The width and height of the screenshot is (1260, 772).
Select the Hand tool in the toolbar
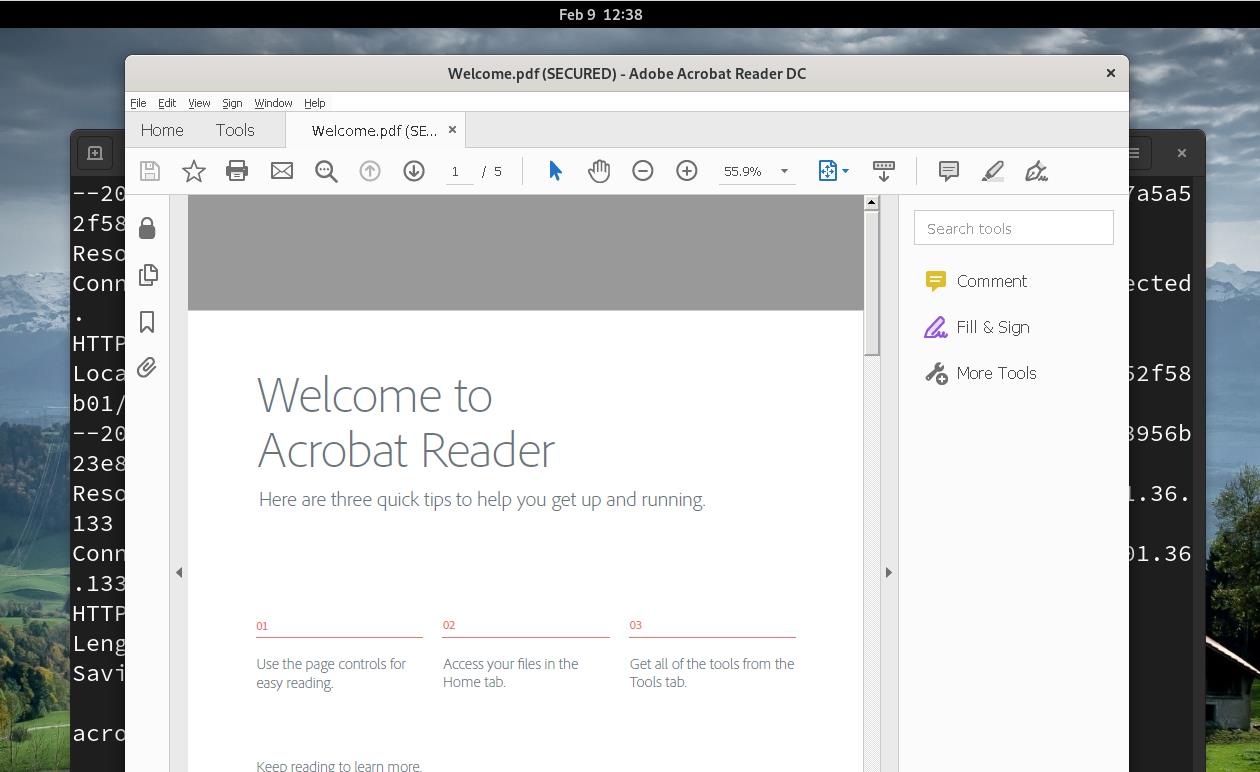[x=599, y=171]
